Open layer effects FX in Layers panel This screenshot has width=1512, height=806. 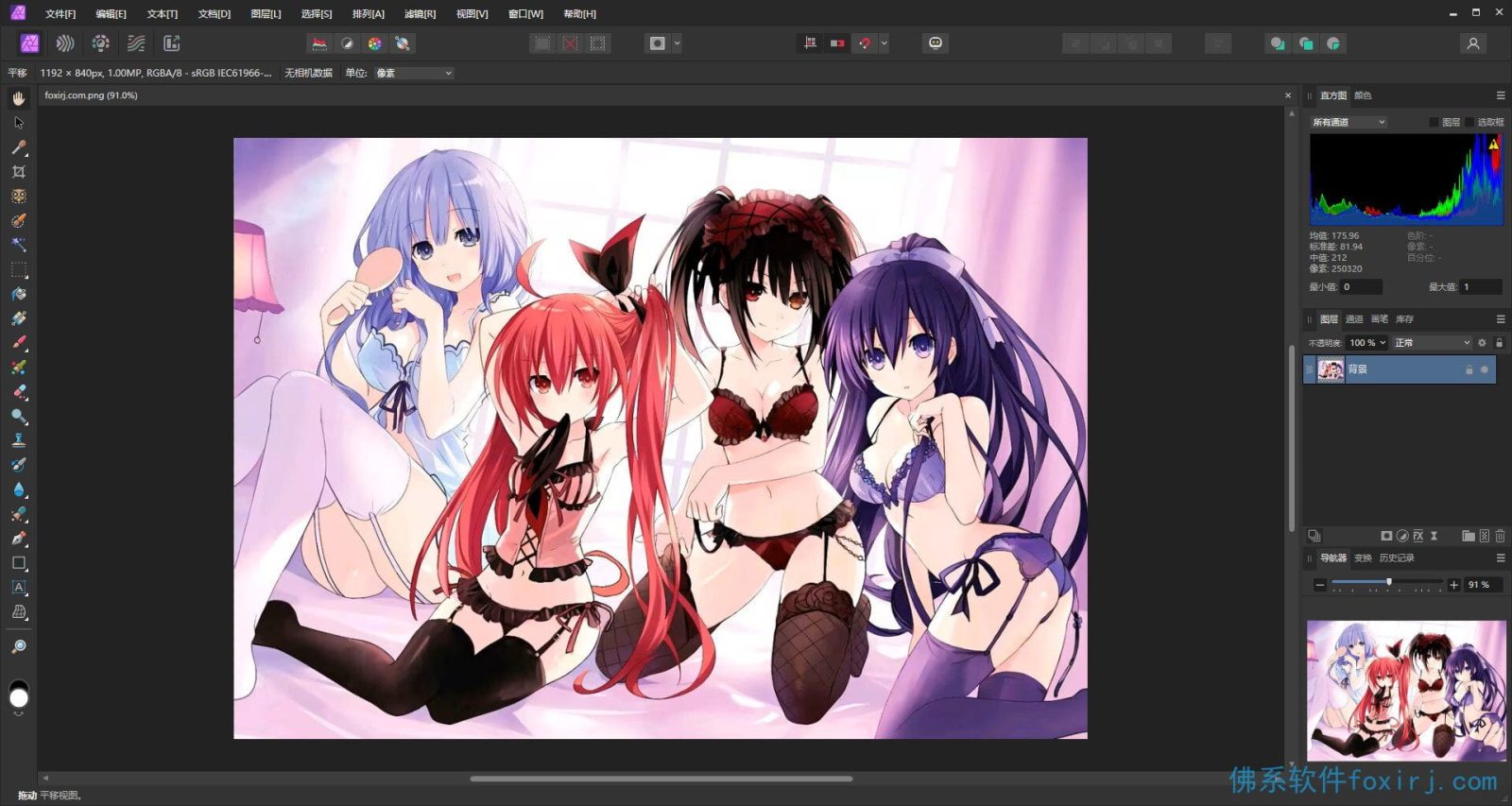click(1418, 536)
